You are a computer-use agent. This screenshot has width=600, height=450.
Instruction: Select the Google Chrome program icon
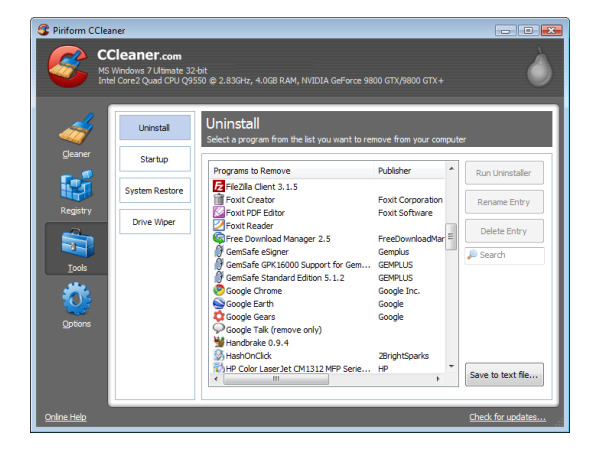pyautogui.click(x=218, y=290)
